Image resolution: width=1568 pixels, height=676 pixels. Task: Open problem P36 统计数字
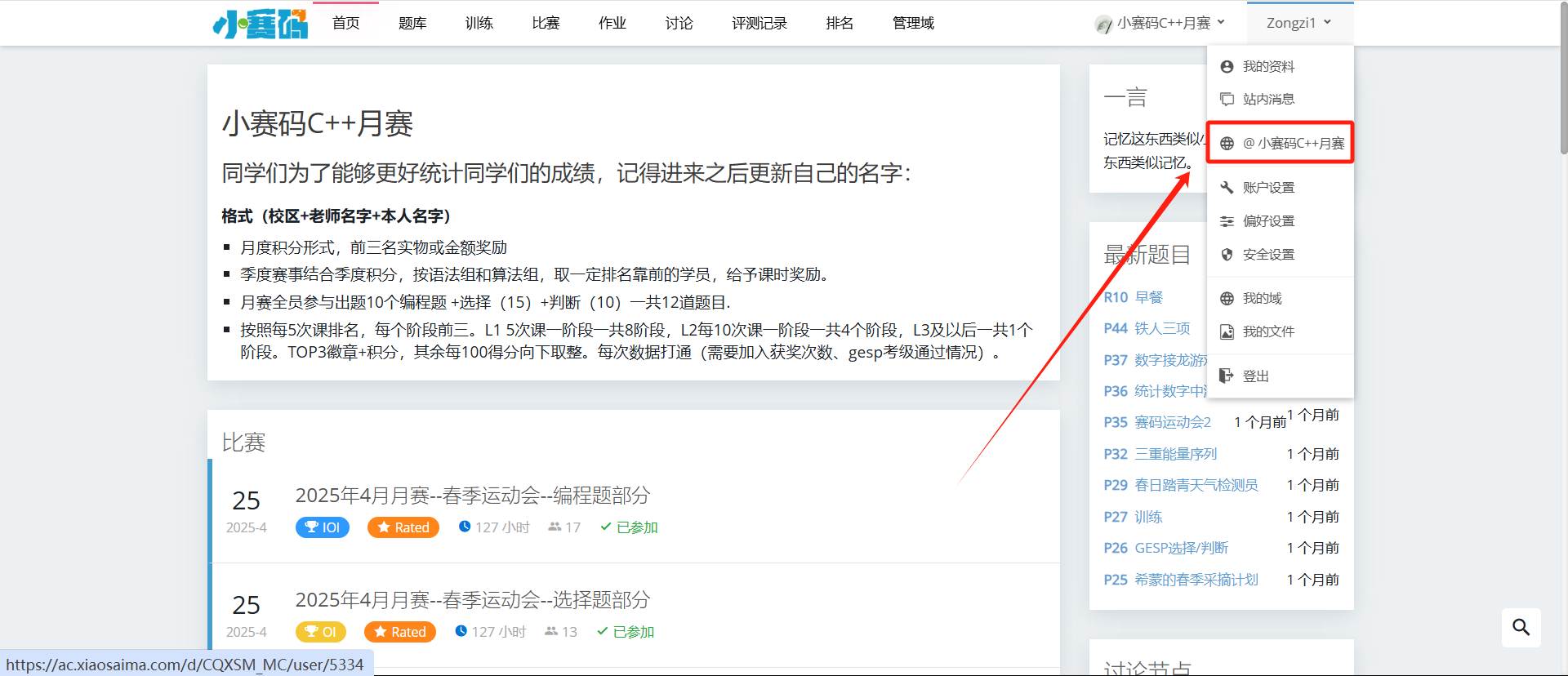coord(1156,391)
